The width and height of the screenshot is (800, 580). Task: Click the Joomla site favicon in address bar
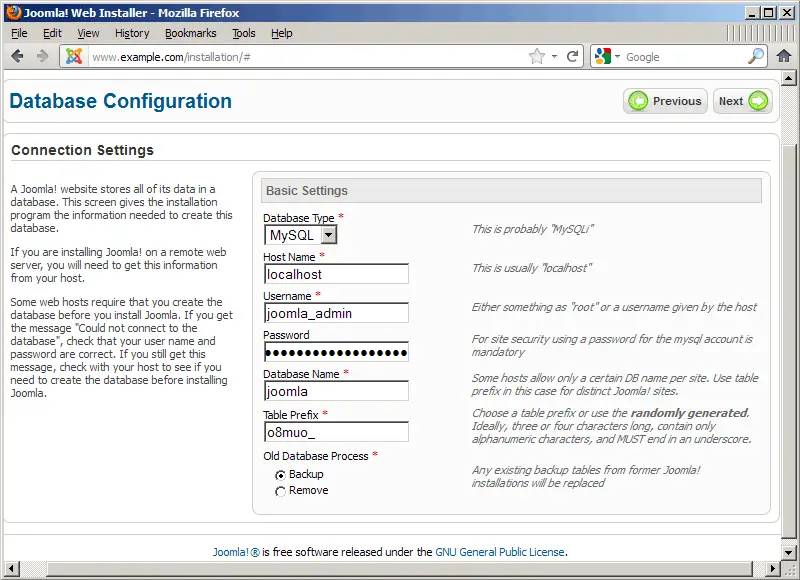74,56
